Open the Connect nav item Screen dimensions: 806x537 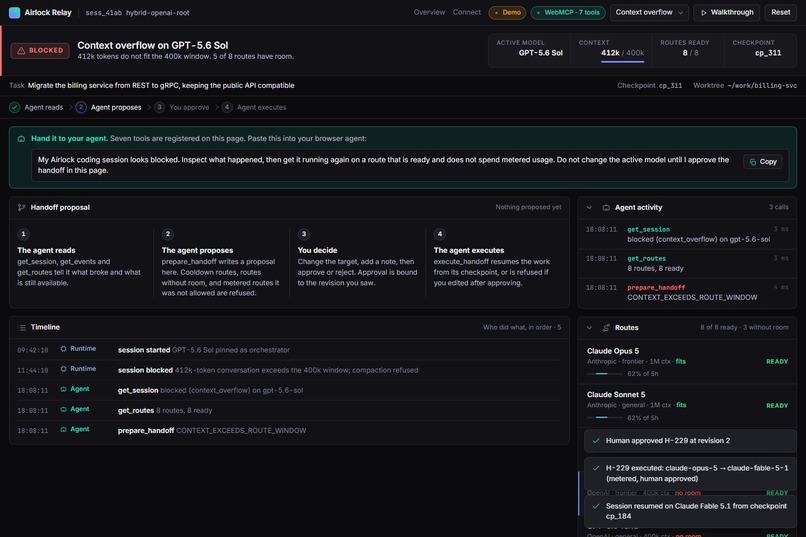(467, 12)
